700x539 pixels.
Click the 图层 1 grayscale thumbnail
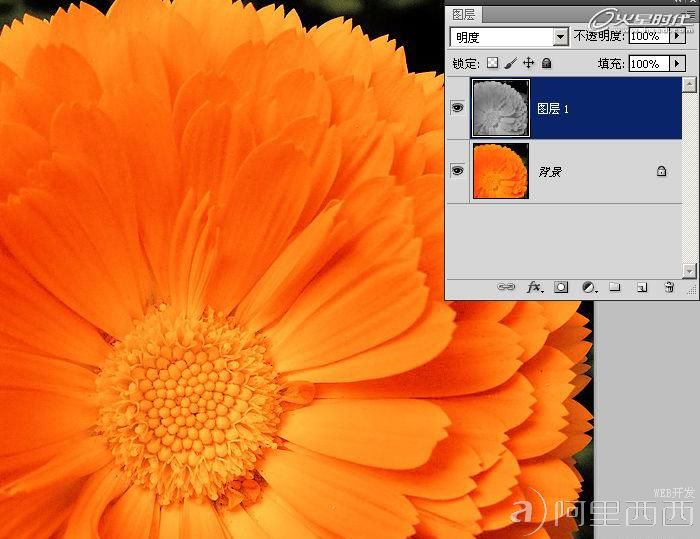[x=500, y=107]
